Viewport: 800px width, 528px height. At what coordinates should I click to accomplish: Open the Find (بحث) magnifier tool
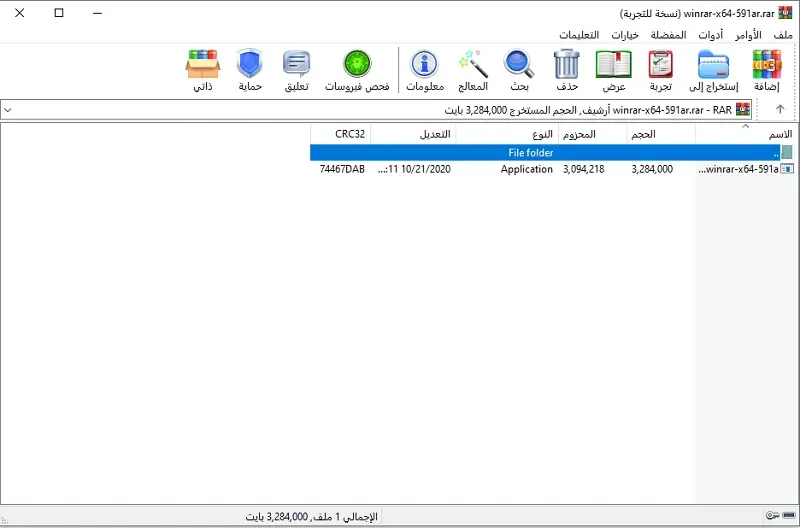519,71
